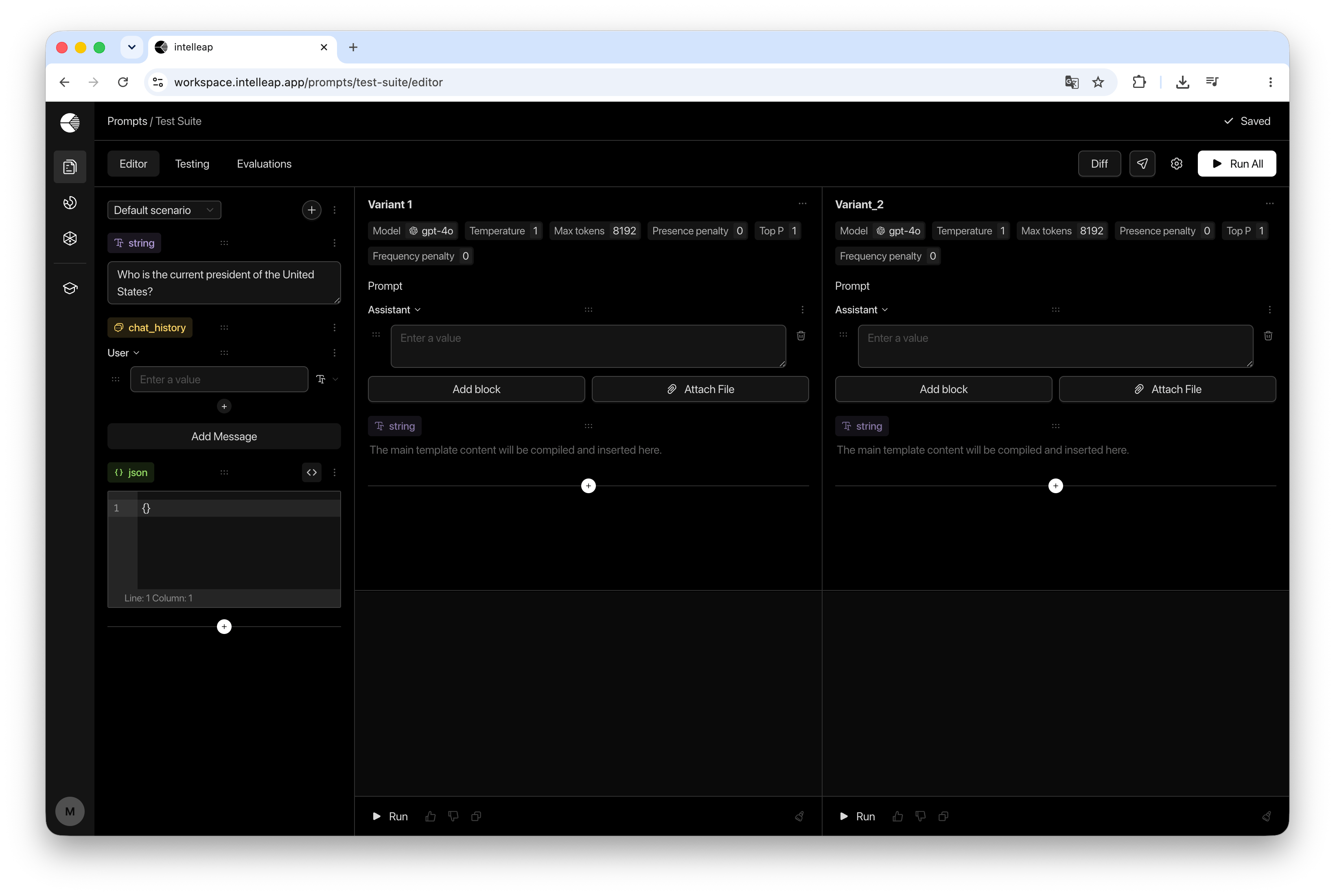Open the browser extensions puzzle icon

pyautogui.click(x=1139, y=82)
